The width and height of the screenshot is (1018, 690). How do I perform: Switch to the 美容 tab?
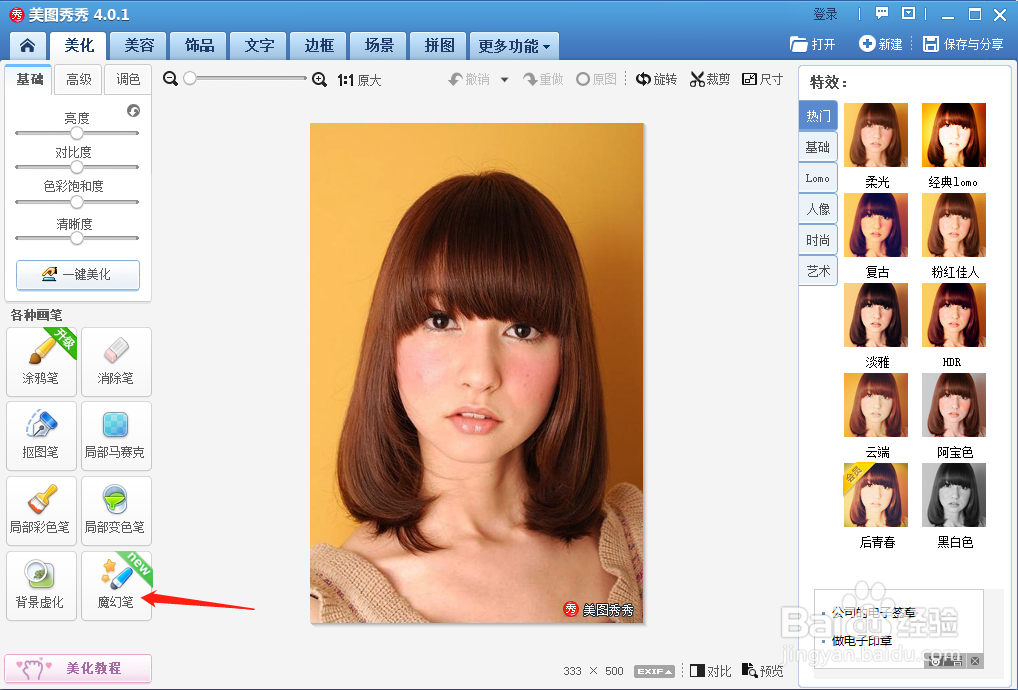pyautogui.click(x=139, y=45)
